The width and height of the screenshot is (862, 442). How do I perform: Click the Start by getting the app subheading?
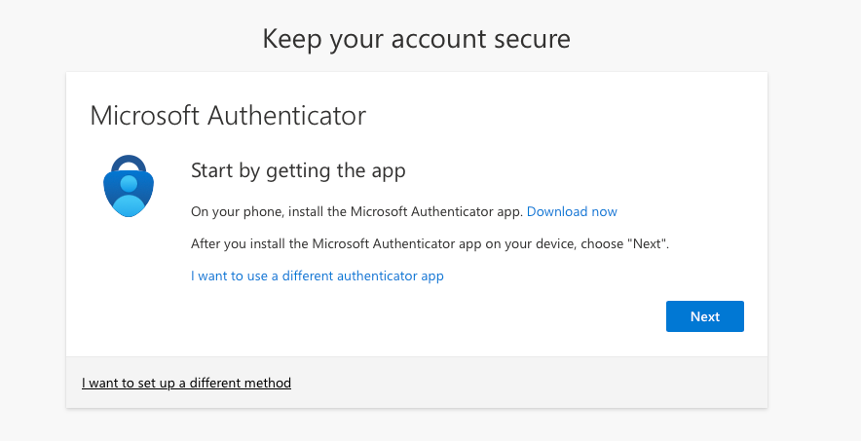(298, 171)
